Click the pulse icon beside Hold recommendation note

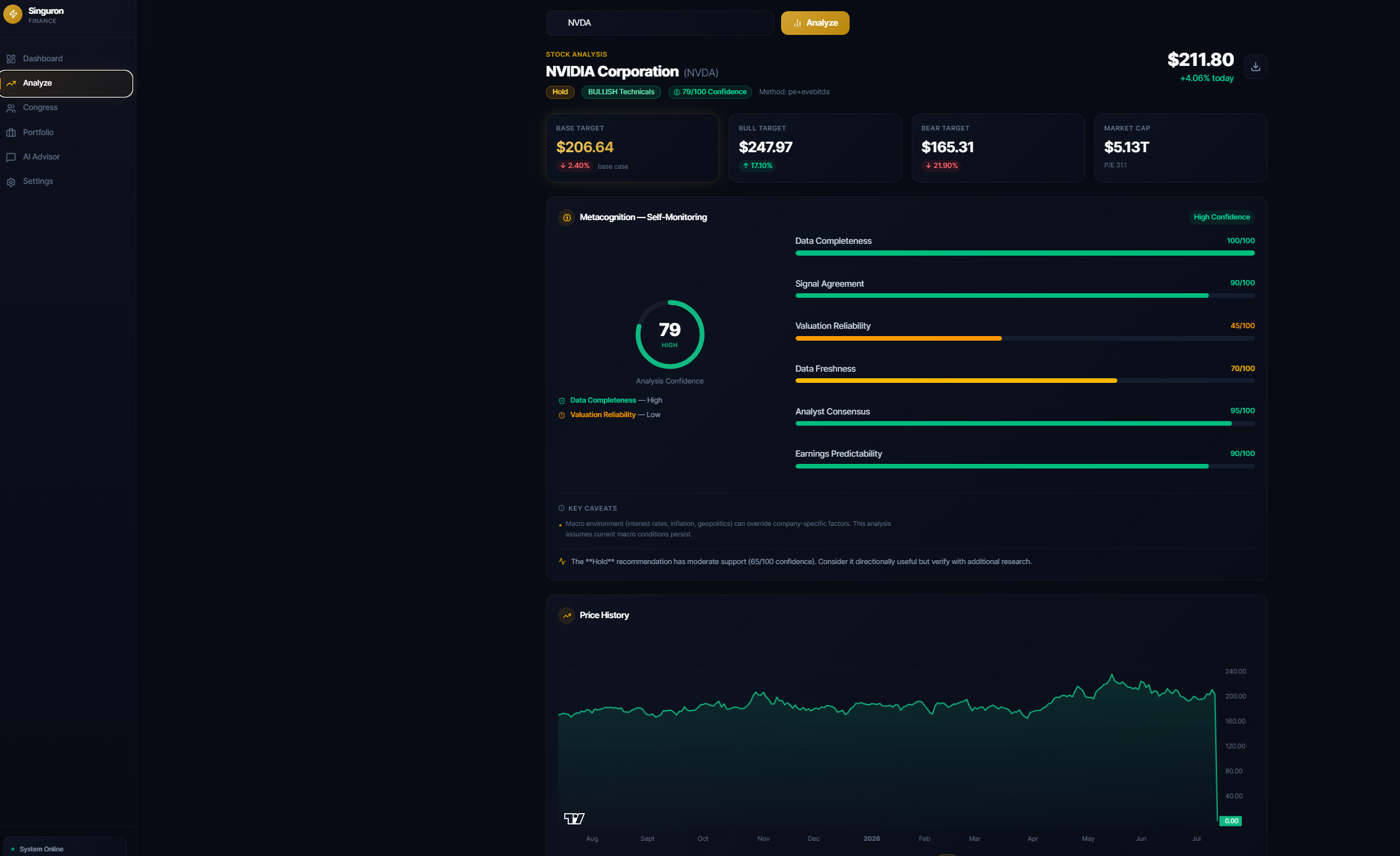pos(562,561)
